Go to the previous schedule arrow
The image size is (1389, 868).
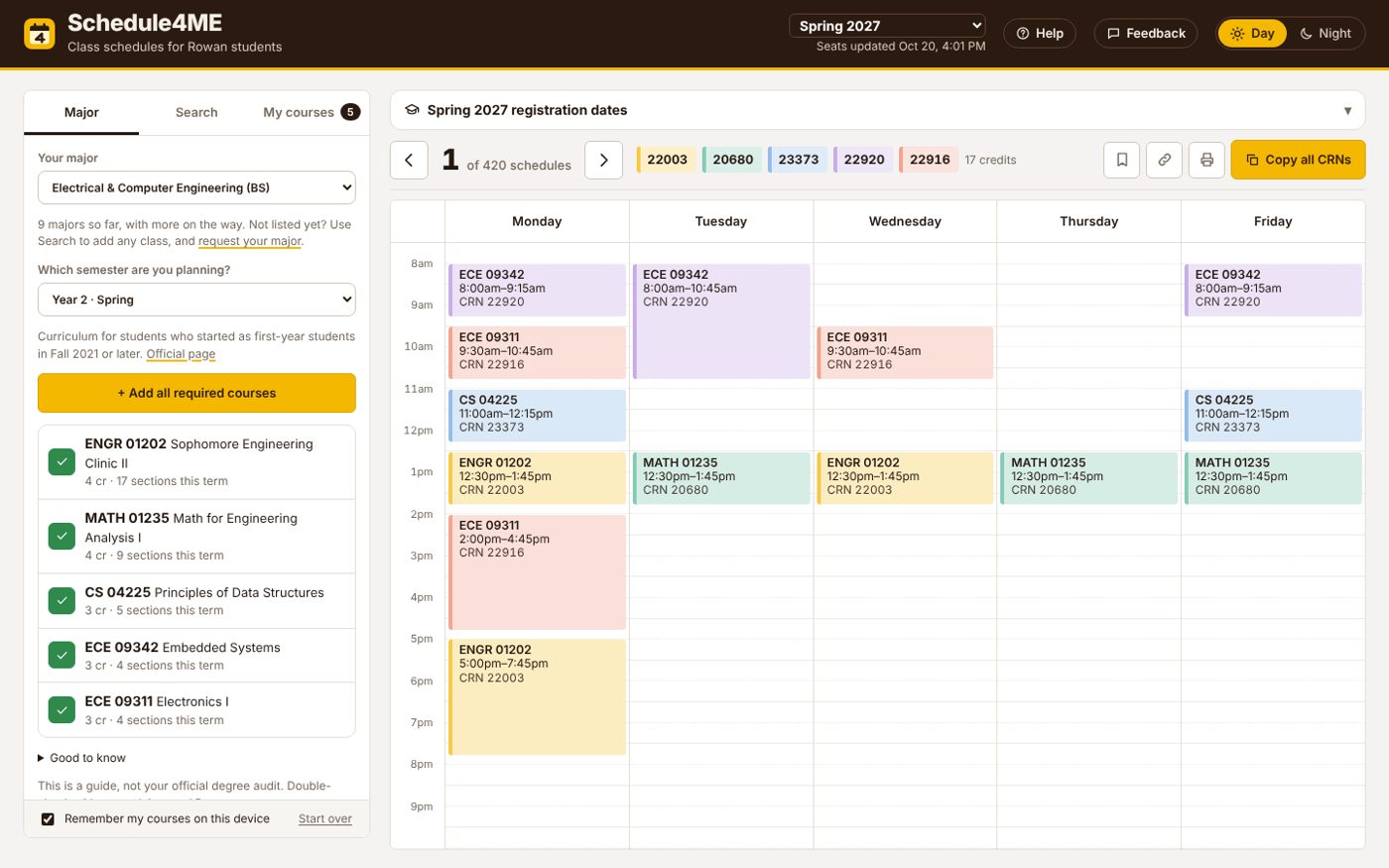409,160
